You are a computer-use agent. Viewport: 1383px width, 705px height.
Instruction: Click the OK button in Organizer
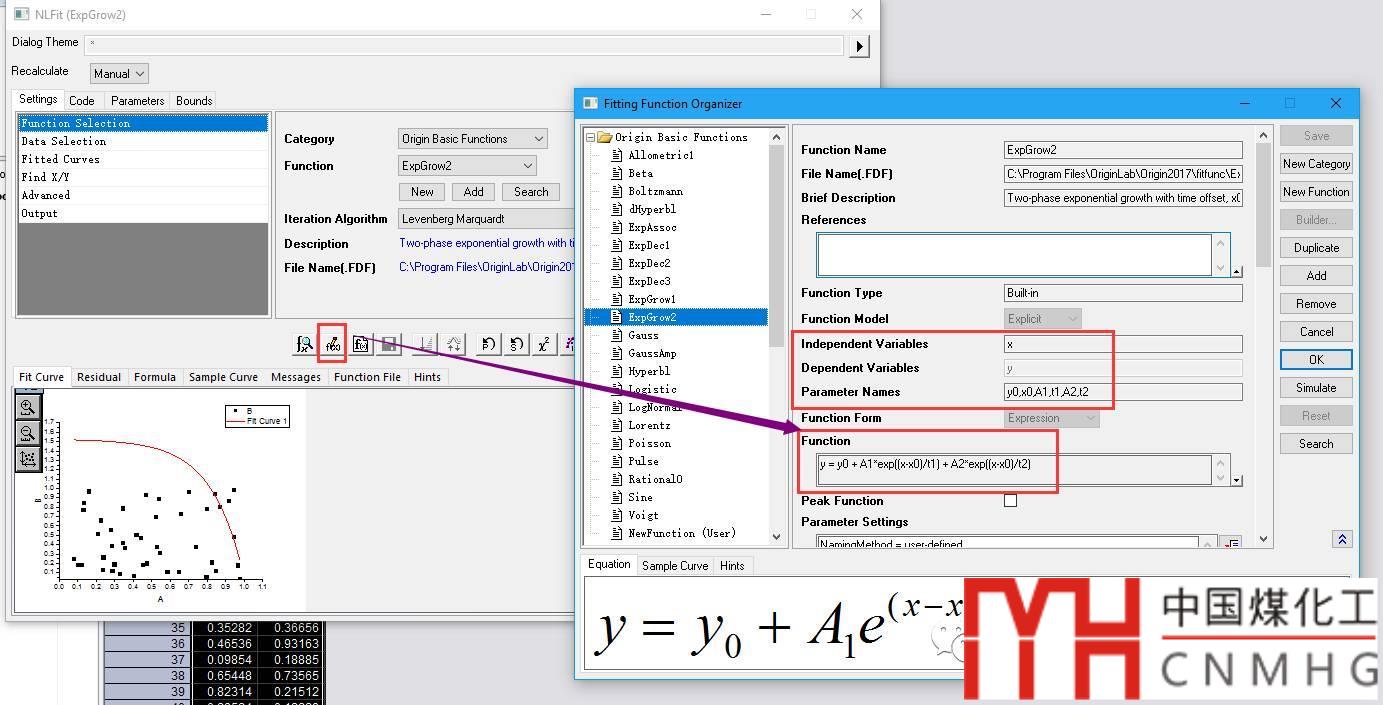click(x=1316, y=360)
